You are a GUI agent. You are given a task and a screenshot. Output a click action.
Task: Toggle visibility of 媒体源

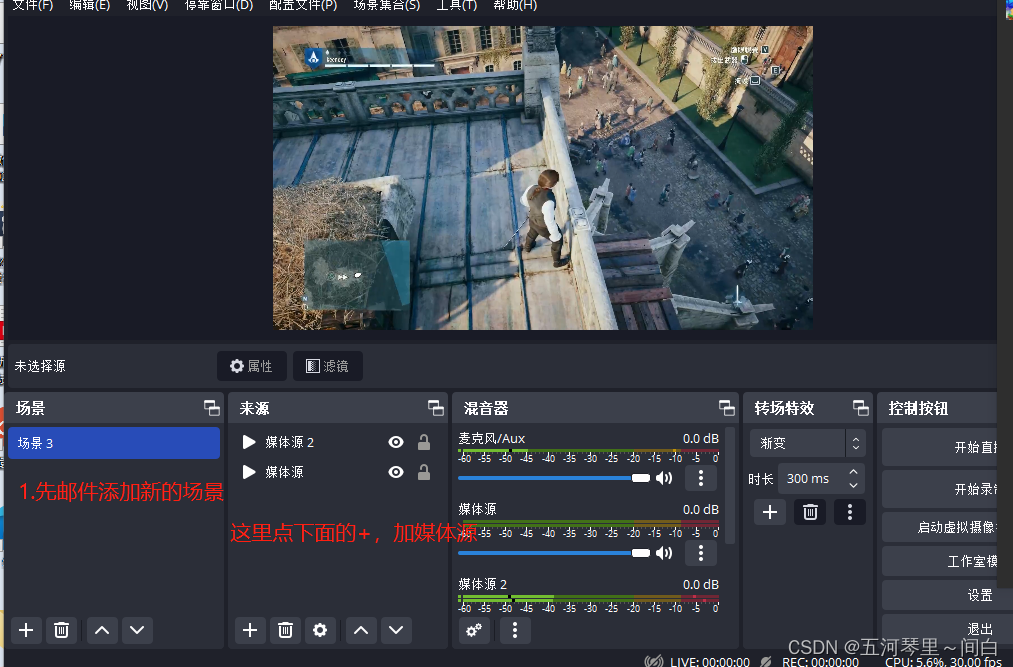[396, 472]
